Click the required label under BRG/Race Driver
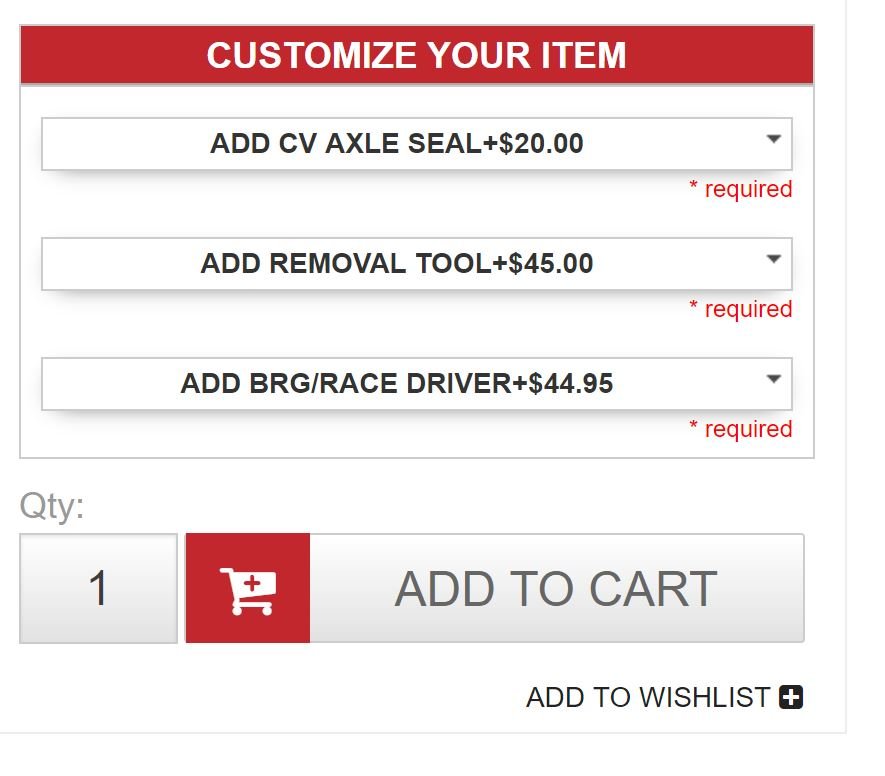 click(x=741, y=429)
